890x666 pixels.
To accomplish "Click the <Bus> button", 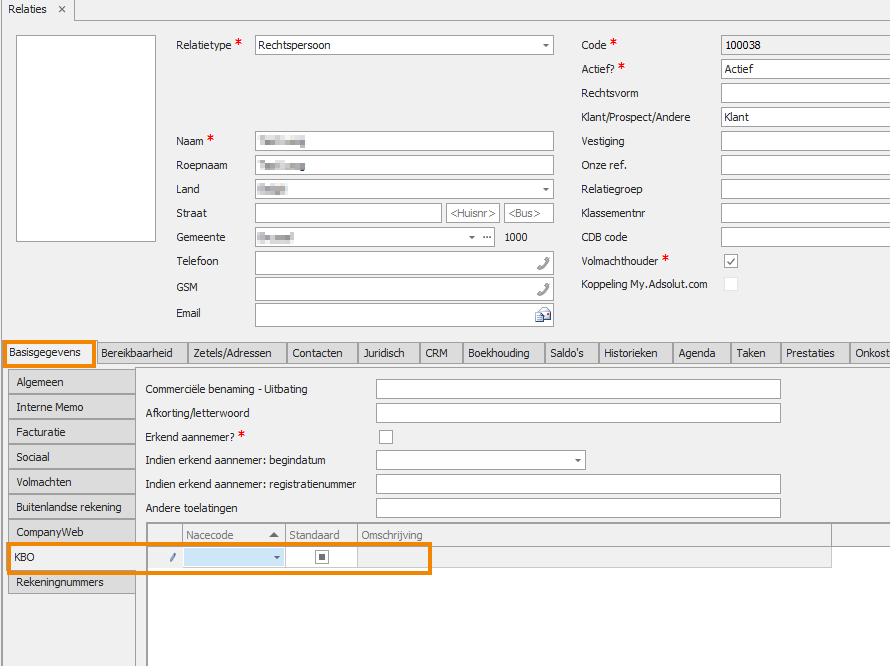I will [528, 213].
